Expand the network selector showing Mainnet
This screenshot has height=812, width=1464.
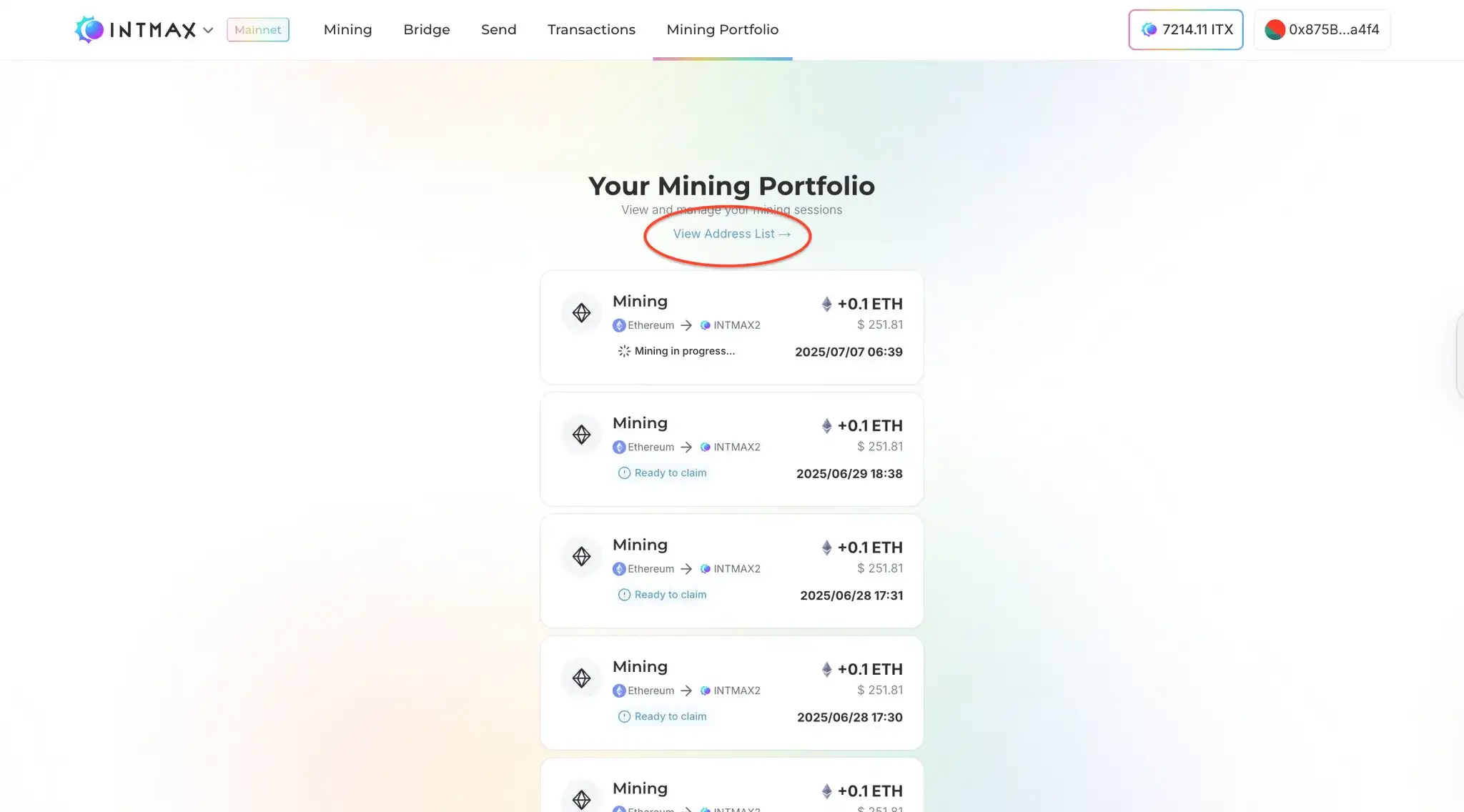click(x=257, y=29)
